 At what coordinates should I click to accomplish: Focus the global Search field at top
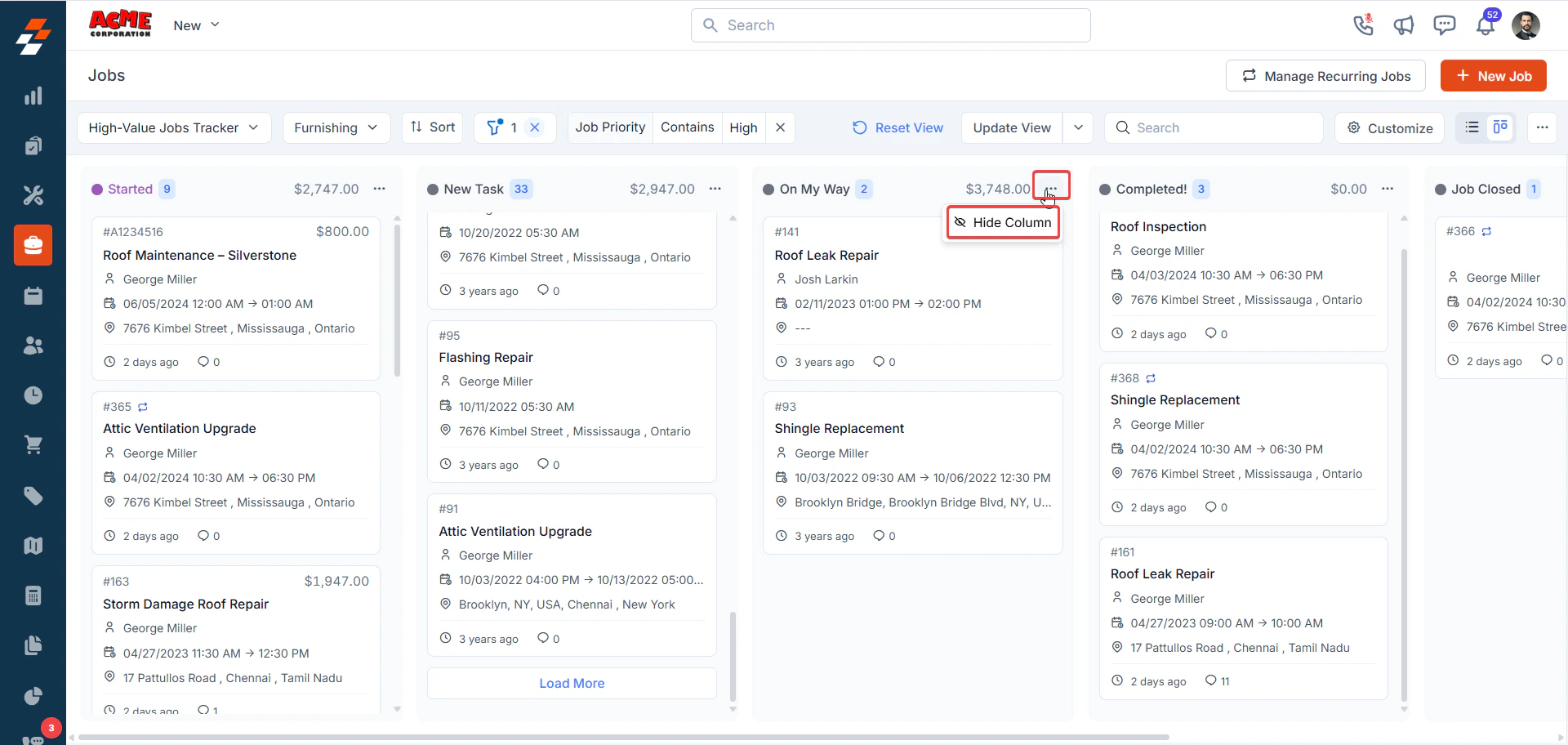(x=891, y=25)
